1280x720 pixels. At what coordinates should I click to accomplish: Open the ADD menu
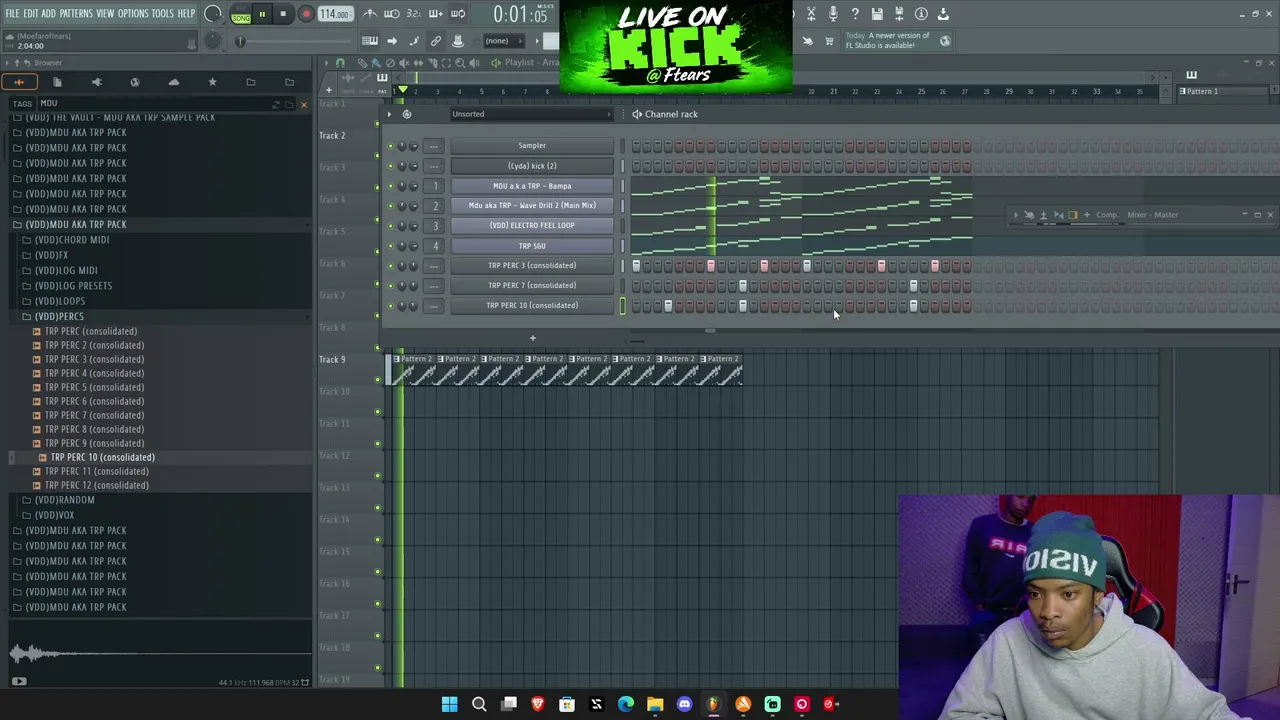[48, 14]
